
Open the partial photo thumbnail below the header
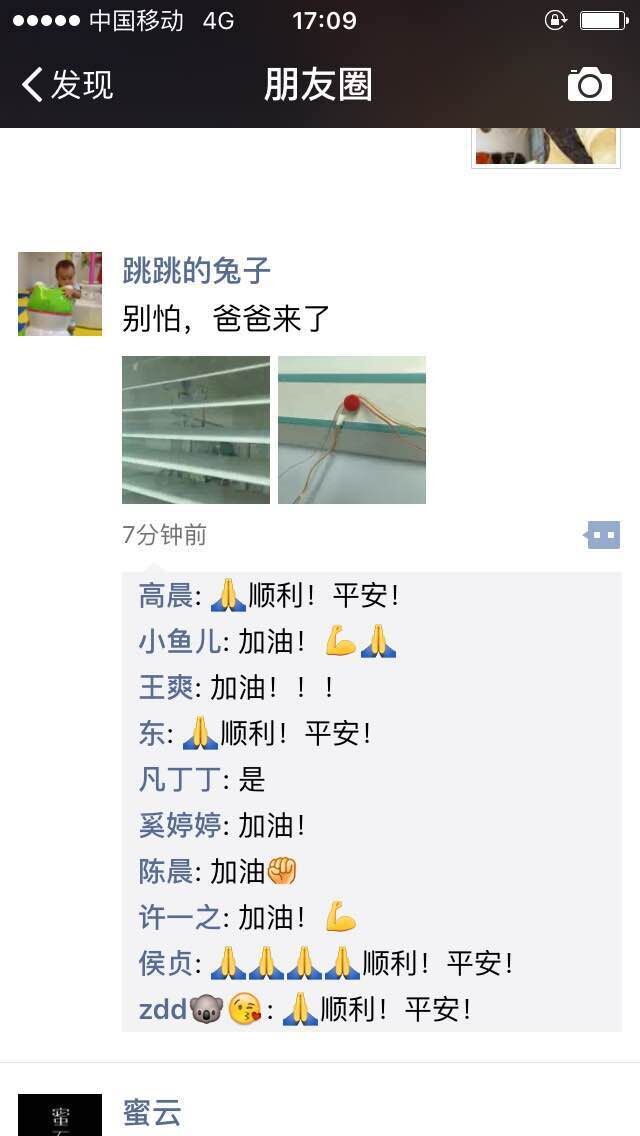(546, 147)
